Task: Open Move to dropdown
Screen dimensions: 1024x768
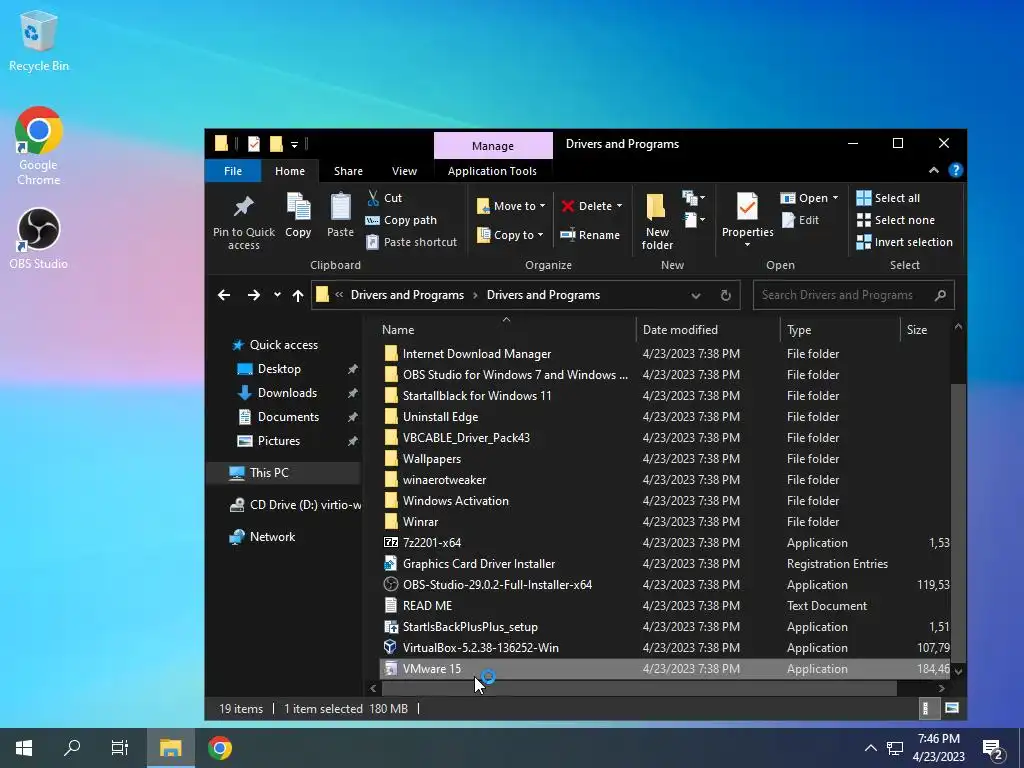Action: pyautogui.click(x=511, y=206)
